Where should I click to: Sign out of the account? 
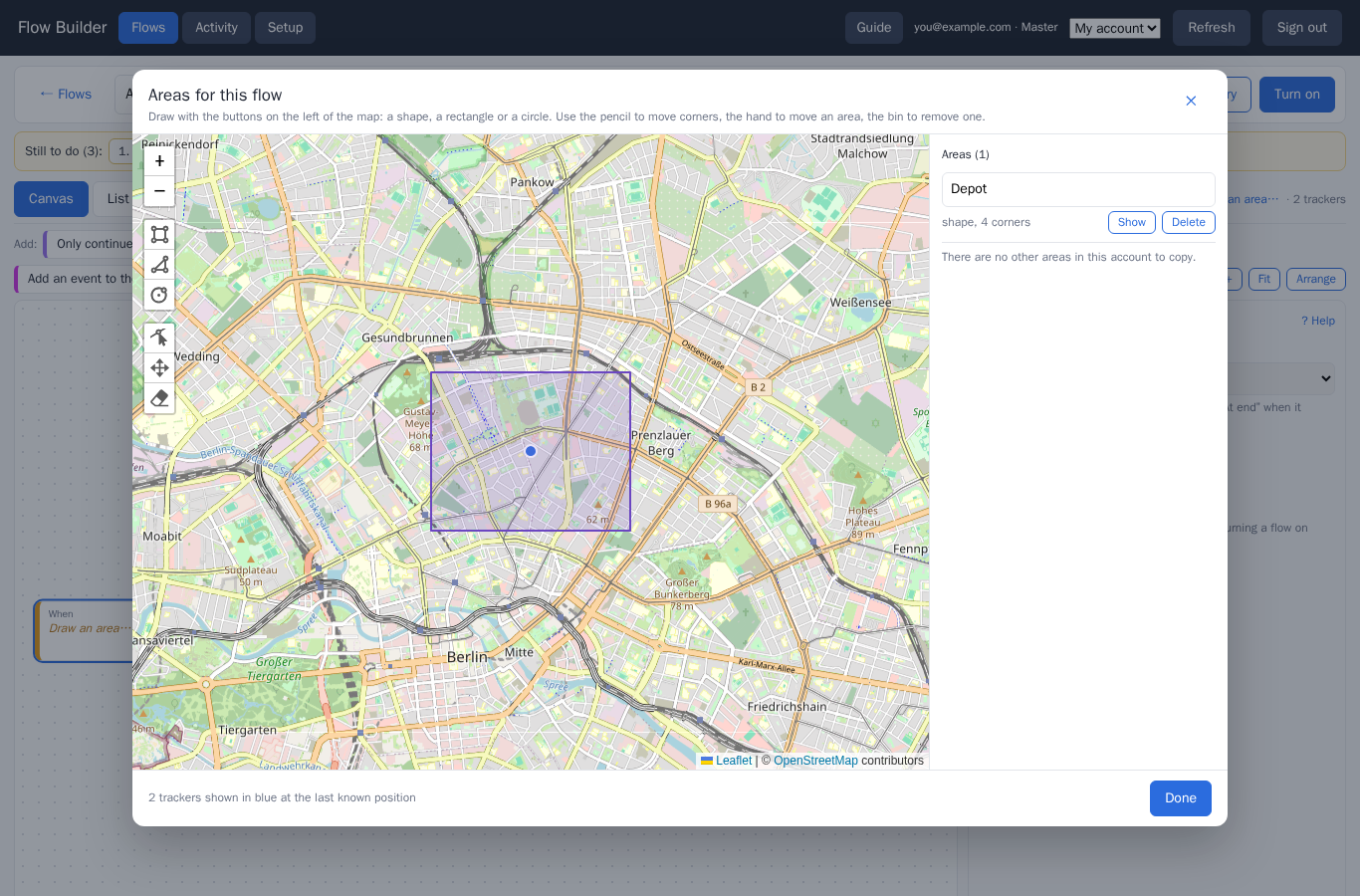[1301, 28]
